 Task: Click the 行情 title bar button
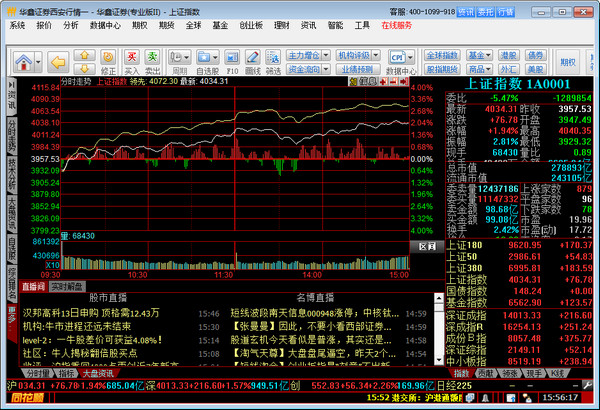coord(505,12)
